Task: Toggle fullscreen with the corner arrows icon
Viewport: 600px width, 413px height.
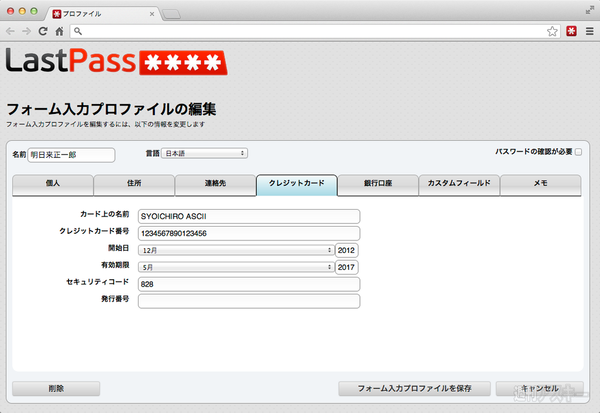Action: 589,10
